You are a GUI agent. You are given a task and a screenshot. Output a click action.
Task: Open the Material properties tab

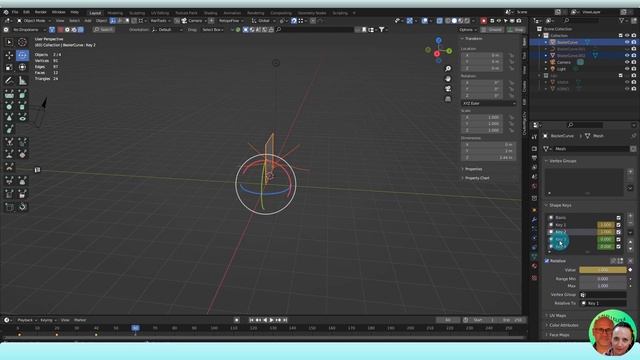[x=534, y=266]
